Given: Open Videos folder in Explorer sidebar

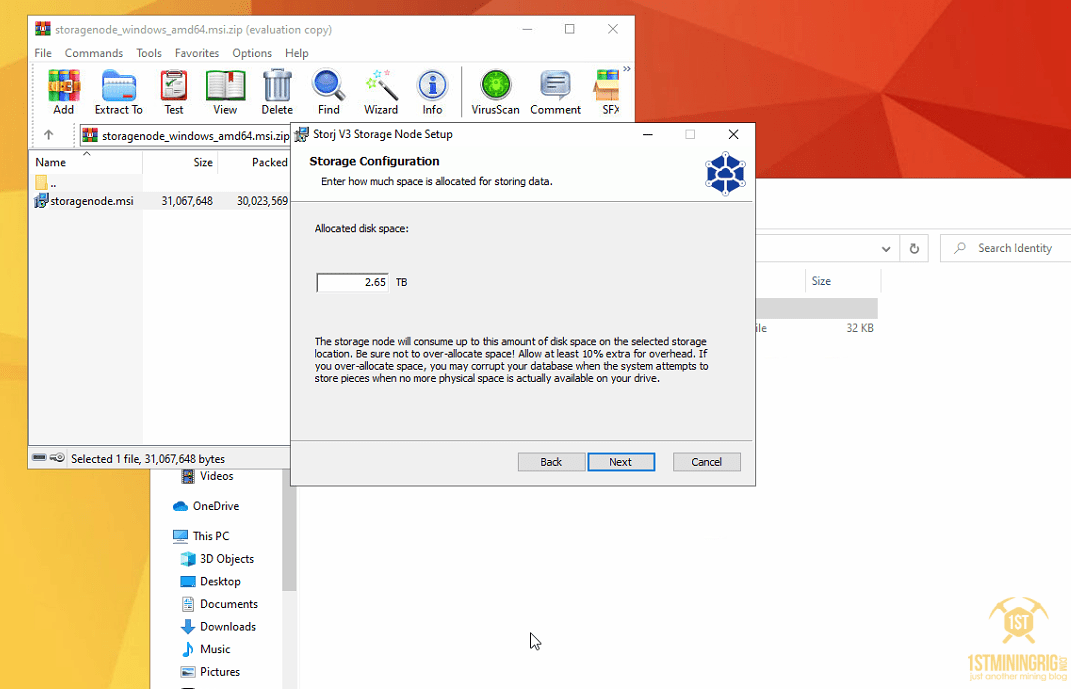Looking at the screenshot, I should [x=207, y=476].
